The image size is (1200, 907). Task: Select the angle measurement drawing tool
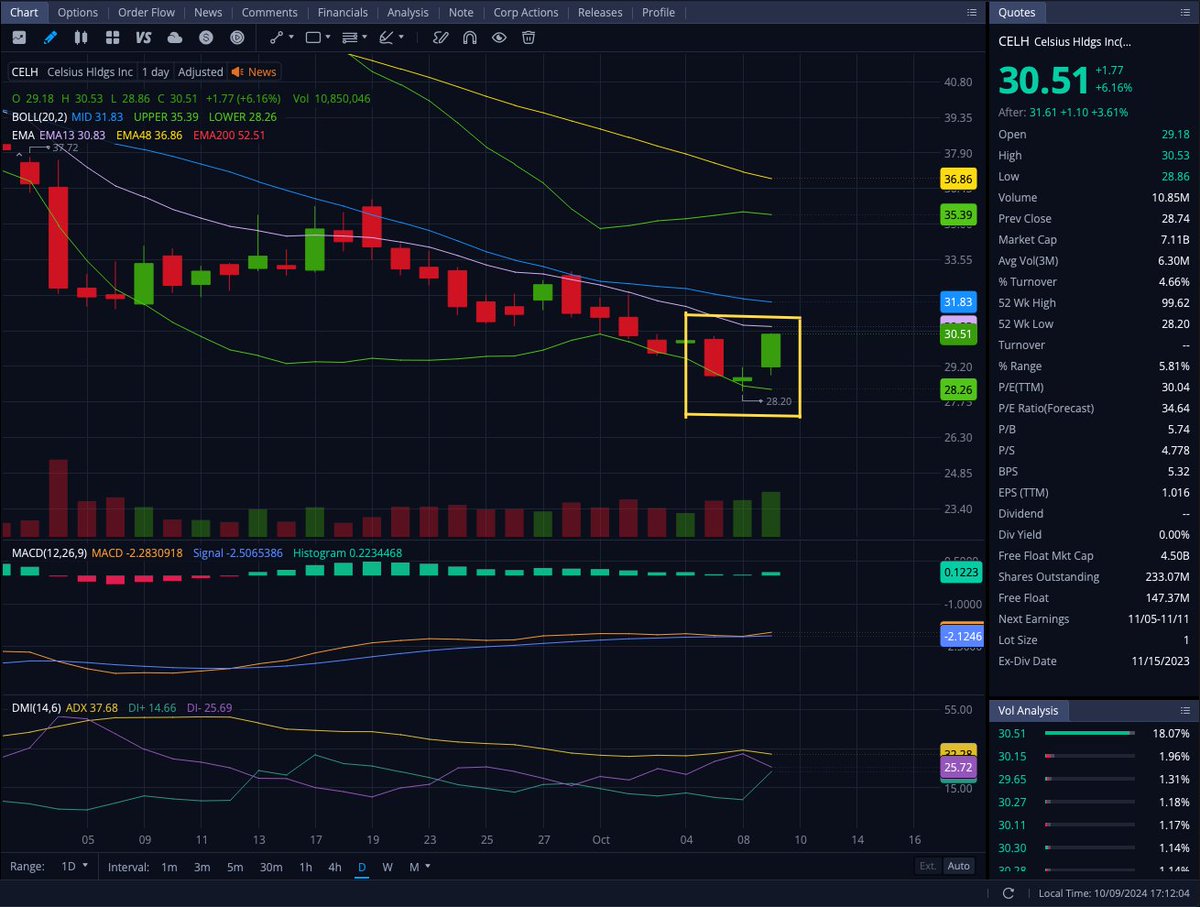387,37
